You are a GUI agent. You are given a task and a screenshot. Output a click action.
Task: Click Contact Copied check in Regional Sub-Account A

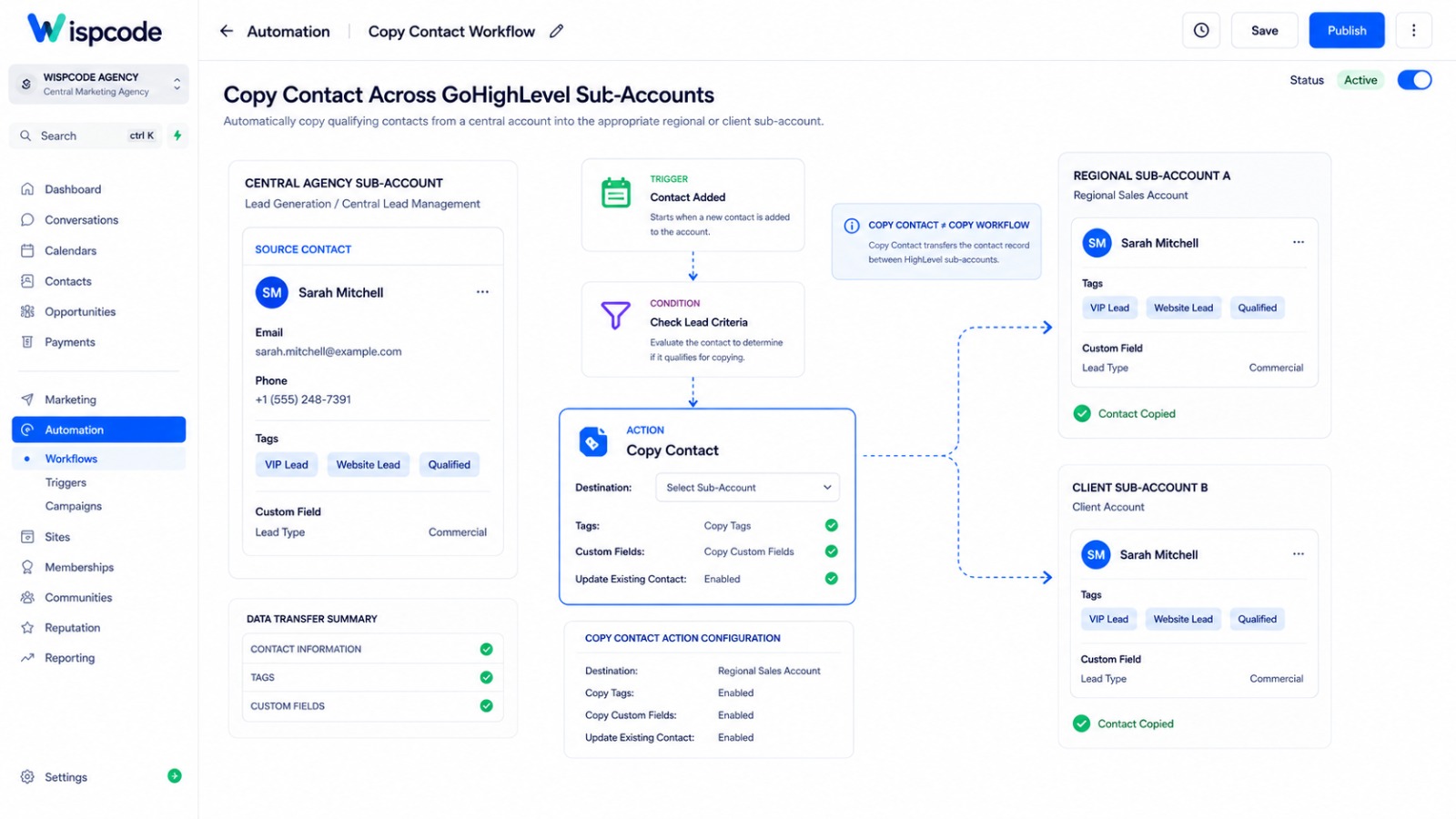click(x=1082, y=413)
